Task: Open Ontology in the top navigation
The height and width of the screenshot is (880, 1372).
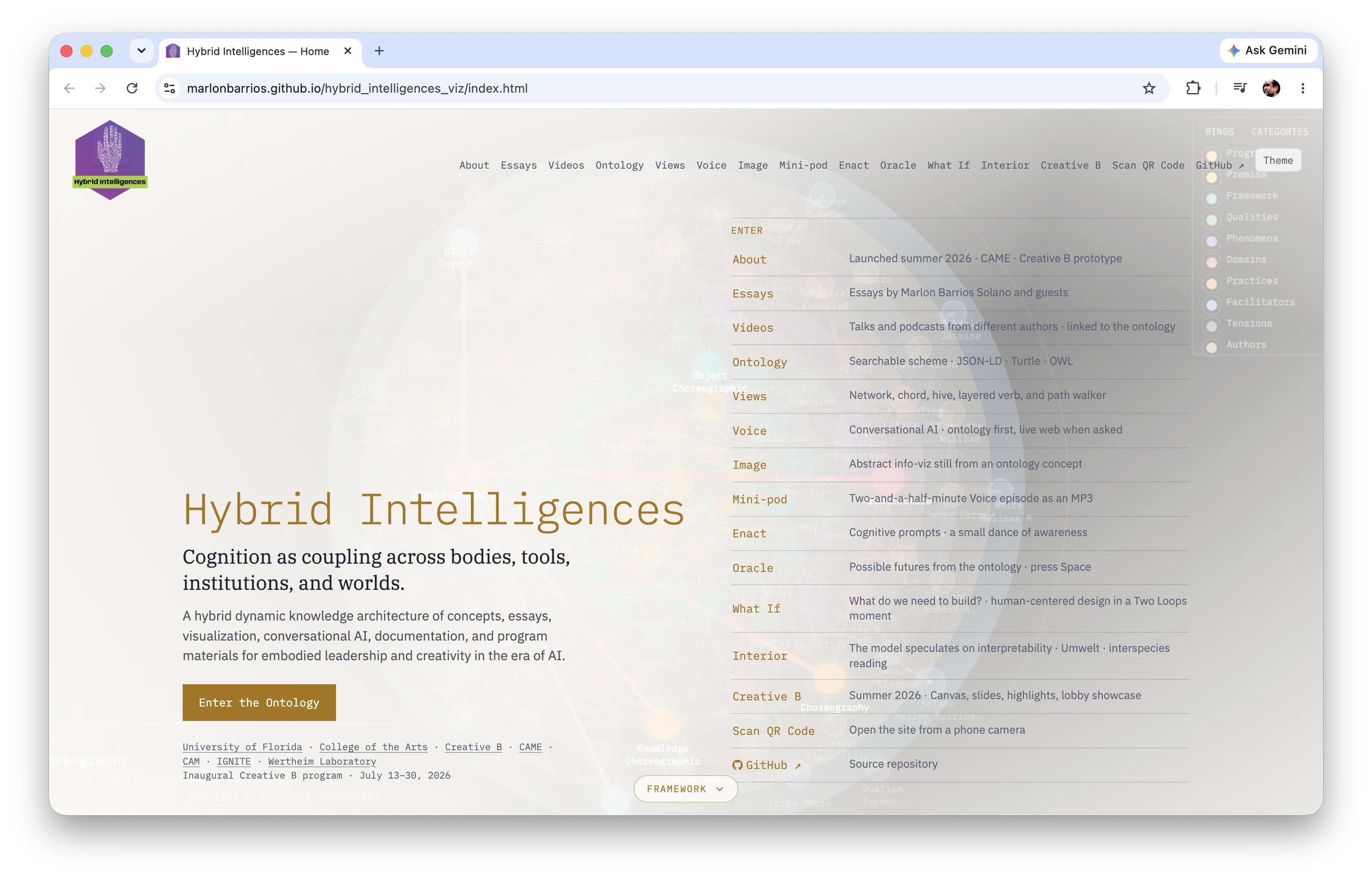Action: pos(620,165)
